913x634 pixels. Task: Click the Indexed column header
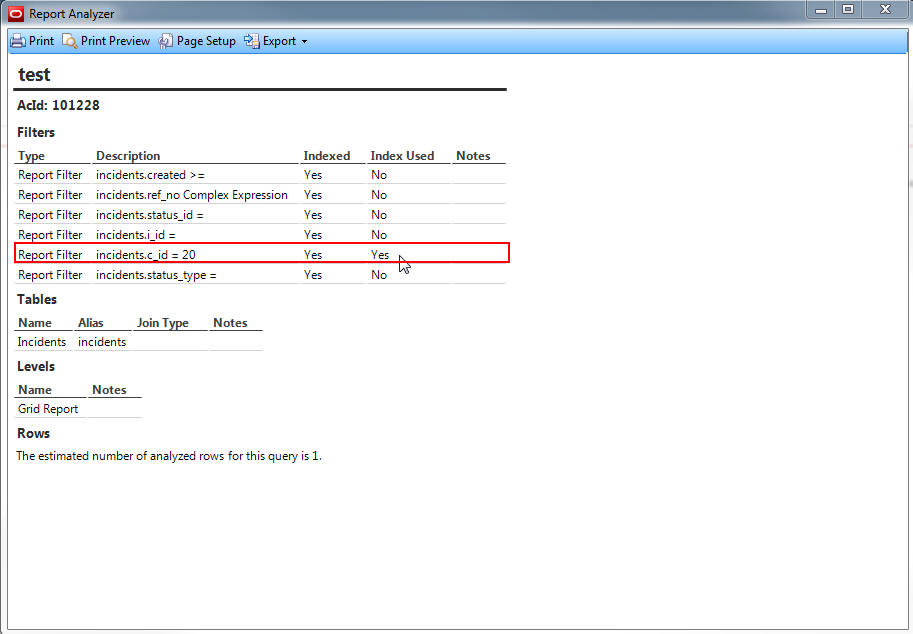(x=327, y=156)
